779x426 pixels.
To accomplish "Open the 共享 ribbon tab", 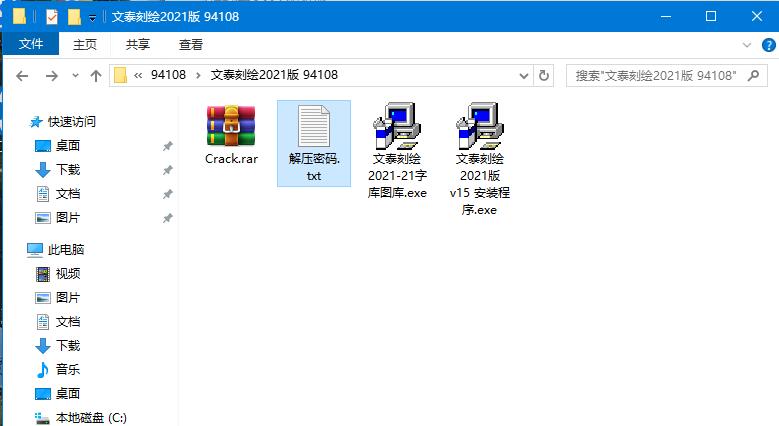I will click(138, 45).
